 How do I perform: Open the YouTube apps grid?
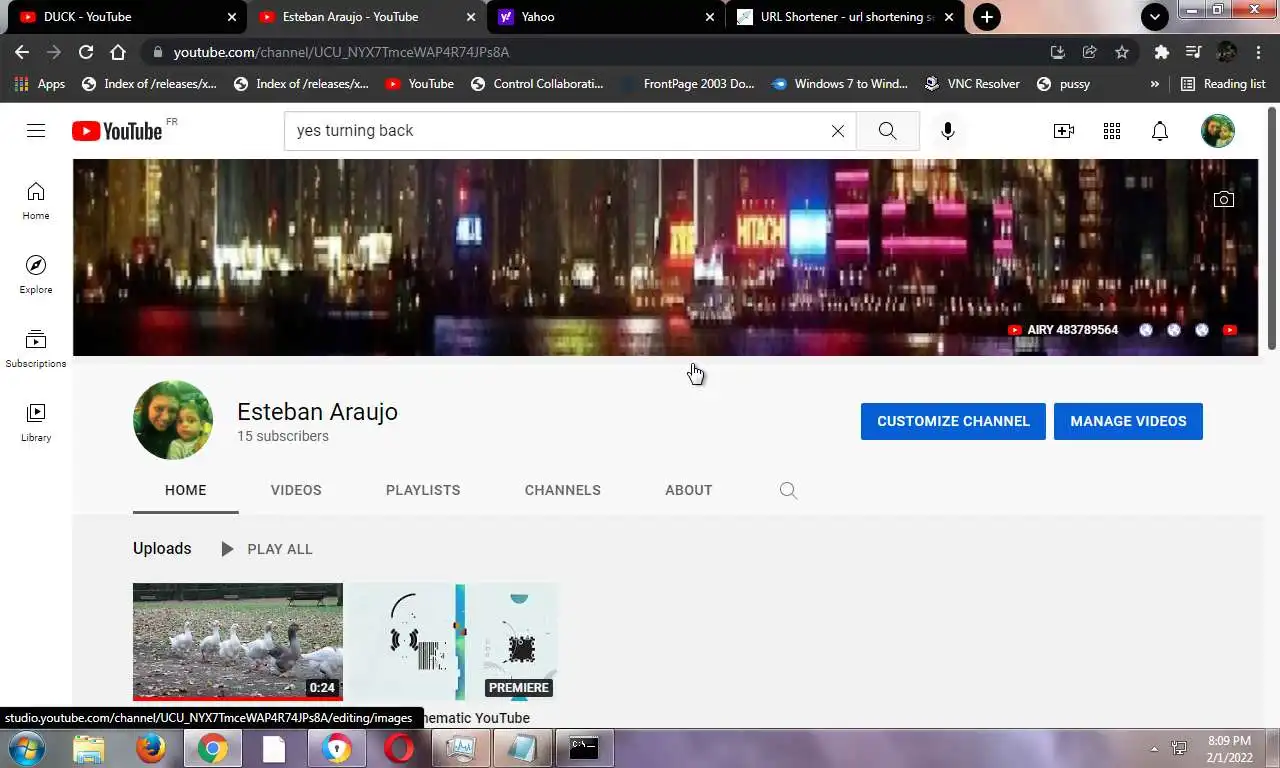coord(1112,131)
